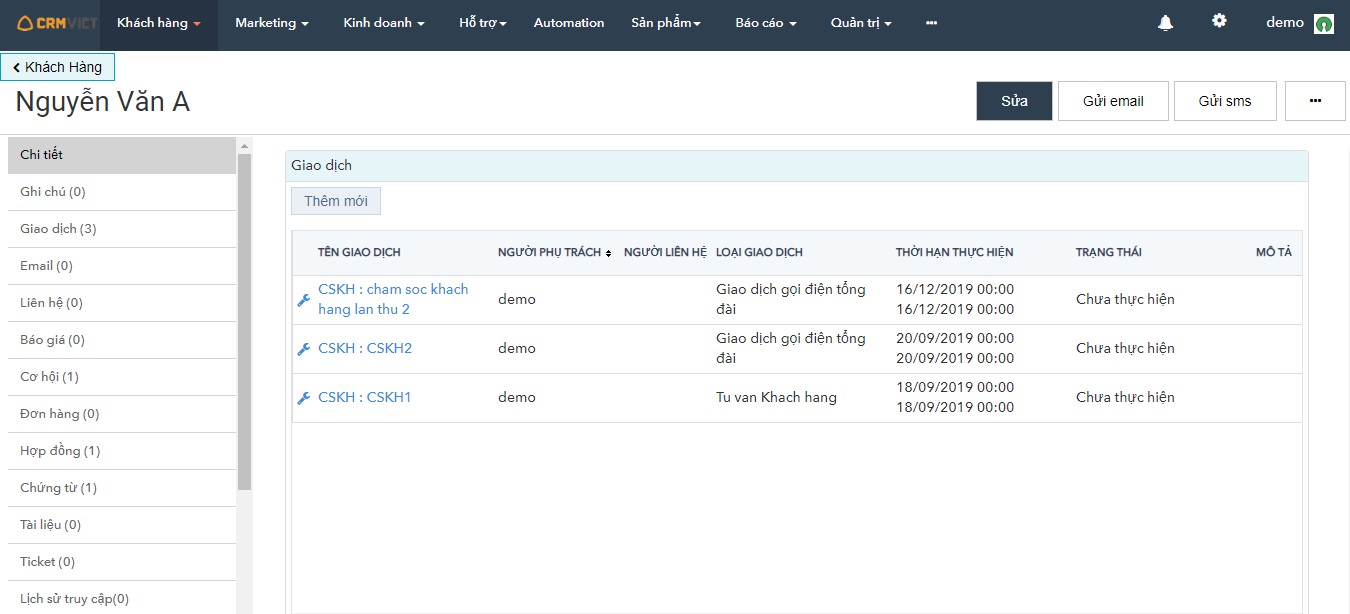This screenshot has width=1350, height=614.
Task: Open Lịch sử truy cập section
Action: point(122,599)
